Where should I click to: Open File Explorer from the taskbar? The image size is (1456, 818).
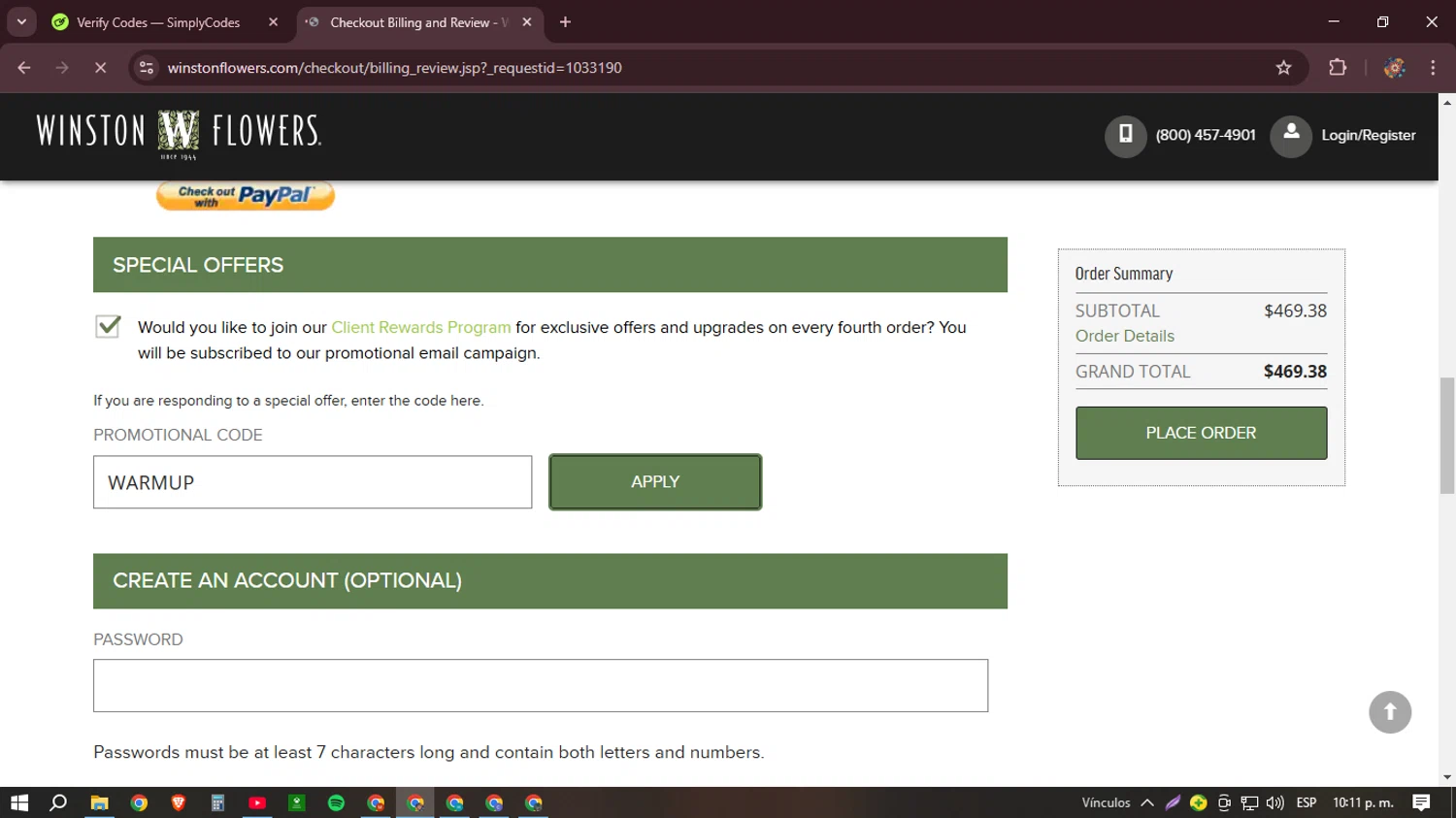99,802
